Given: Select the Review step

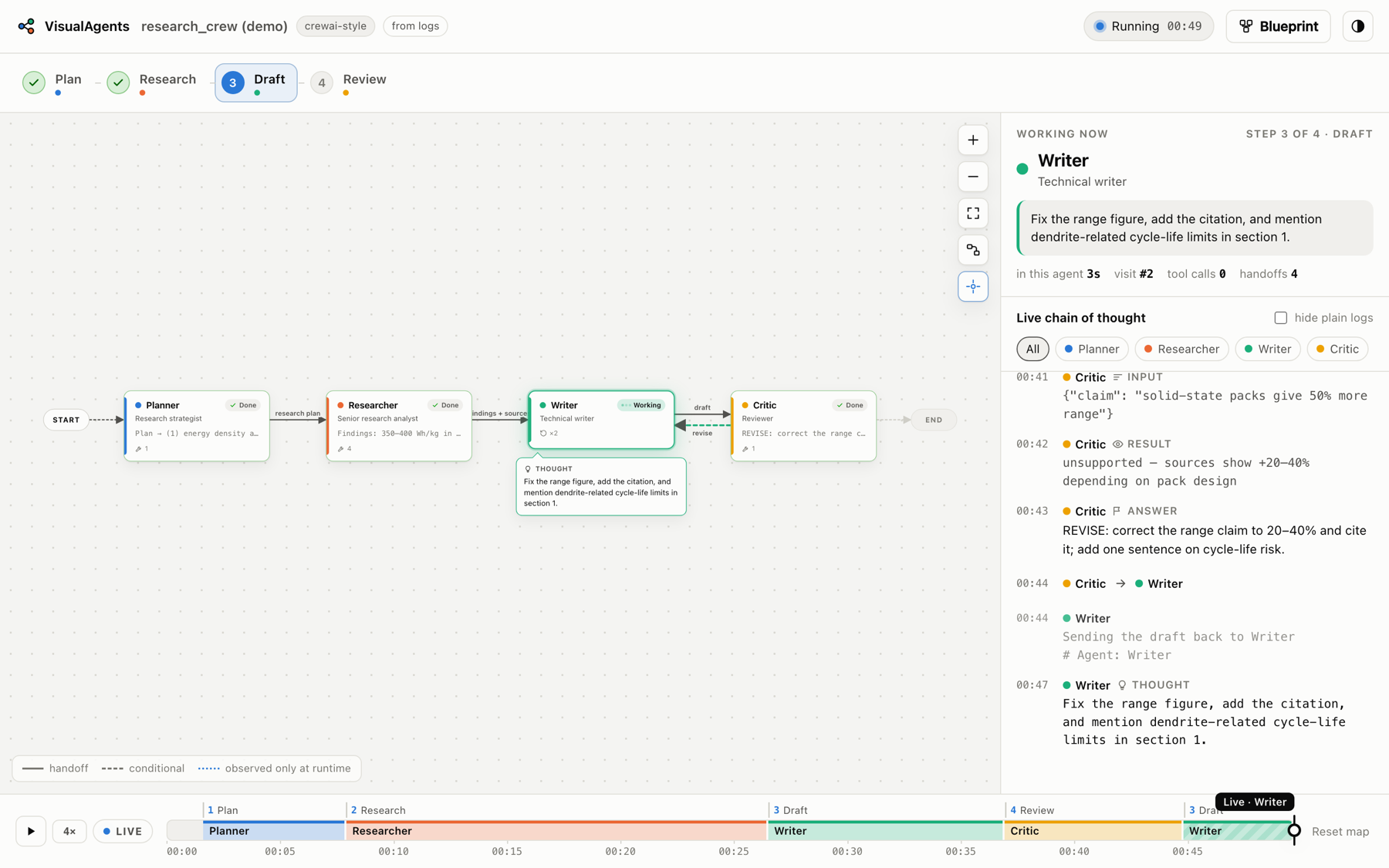Looking at the screenshot, I should [349, 82].
